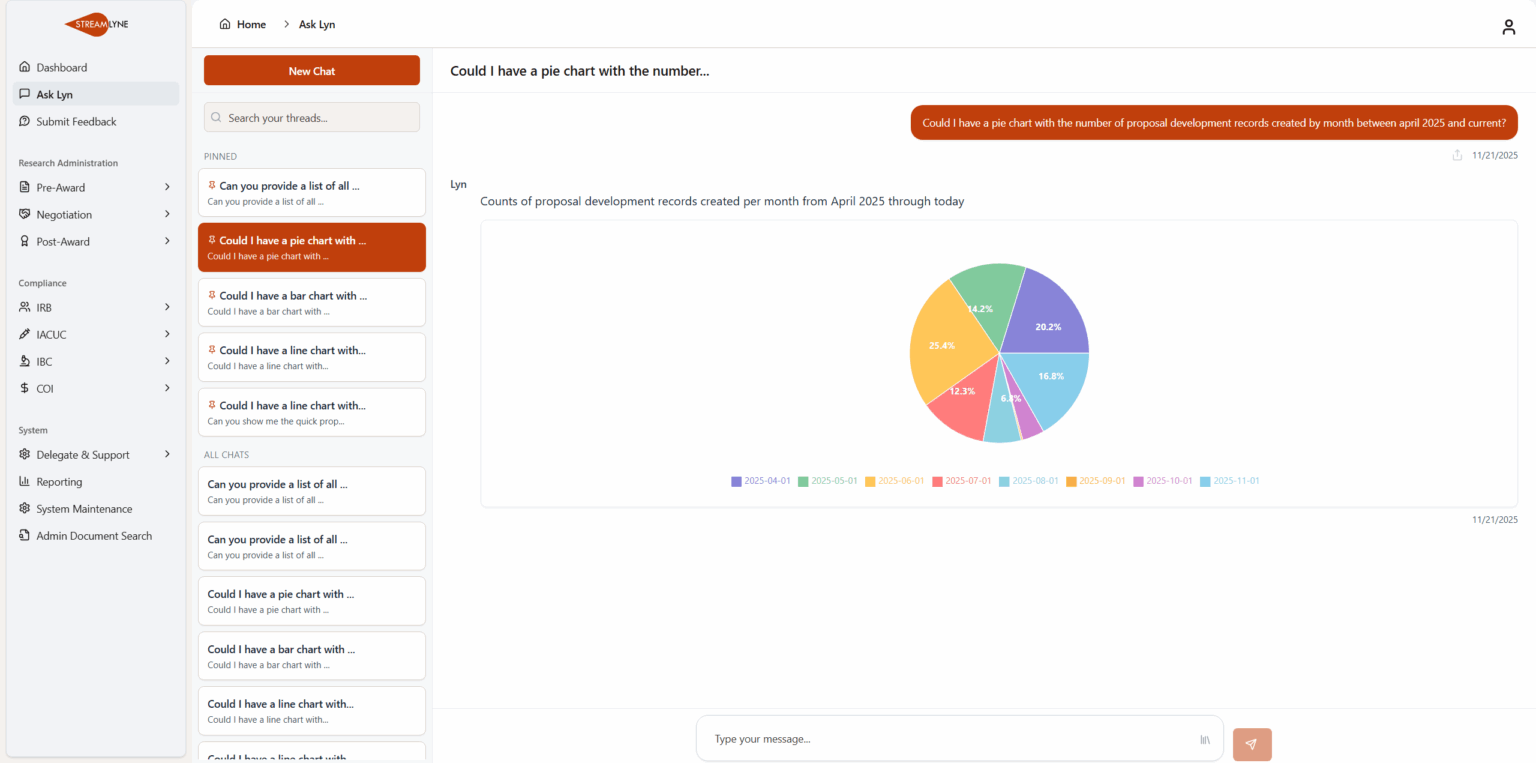
Task: Open Submit Feedback from the sidebar
Action: [76, 122]
